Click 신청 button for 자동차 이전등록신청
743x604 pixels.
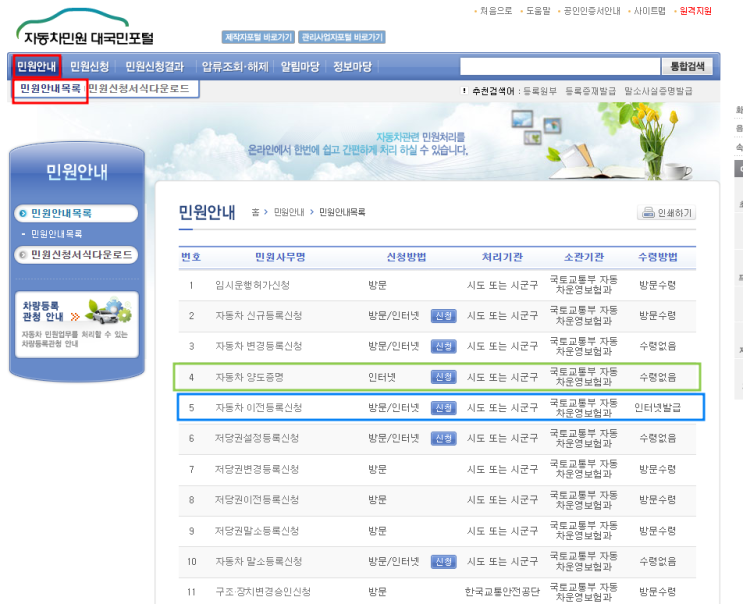pos(443,408)
